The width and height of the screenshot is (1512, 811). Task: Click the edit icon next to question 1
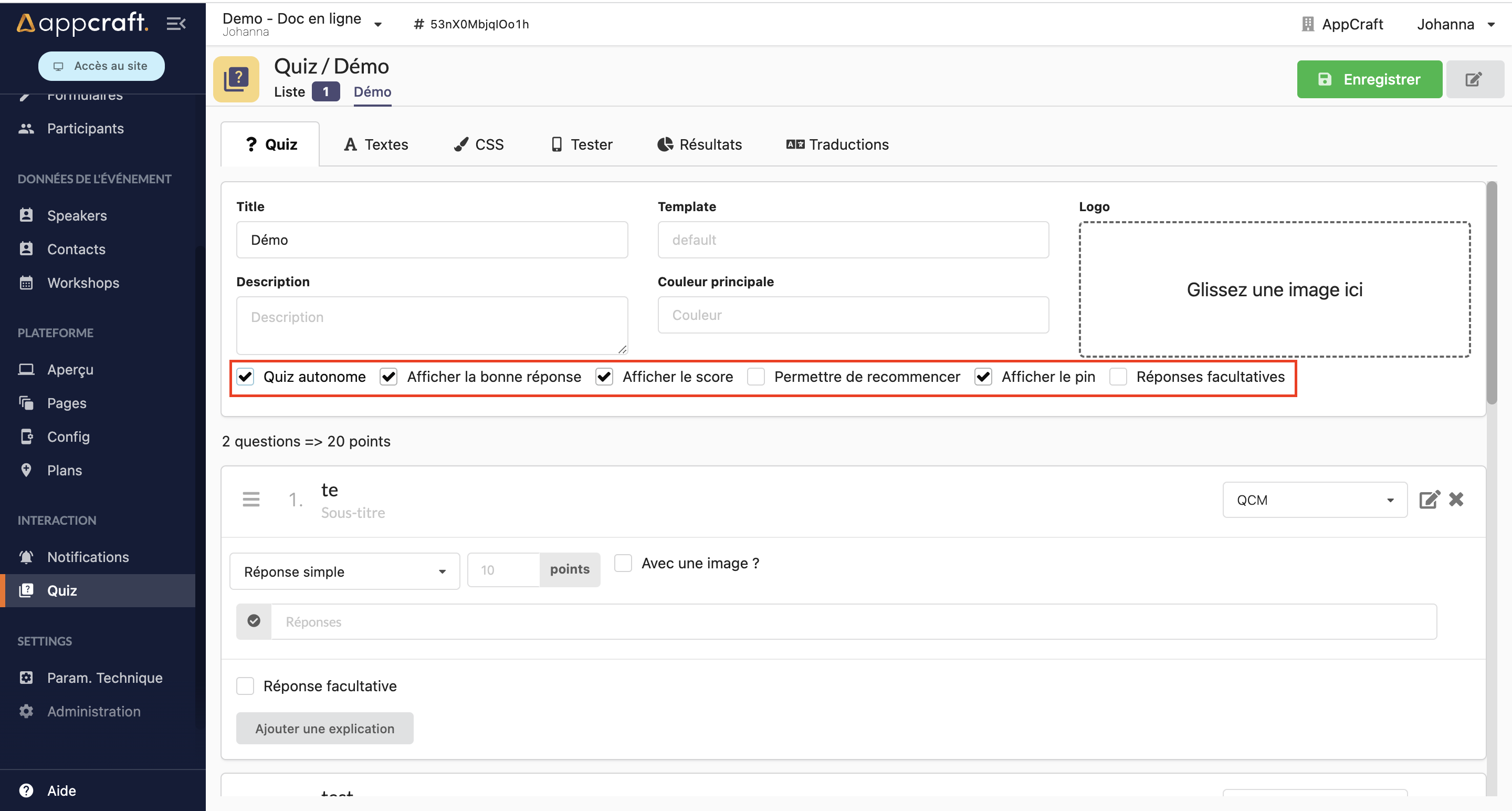click(1429, 499)
